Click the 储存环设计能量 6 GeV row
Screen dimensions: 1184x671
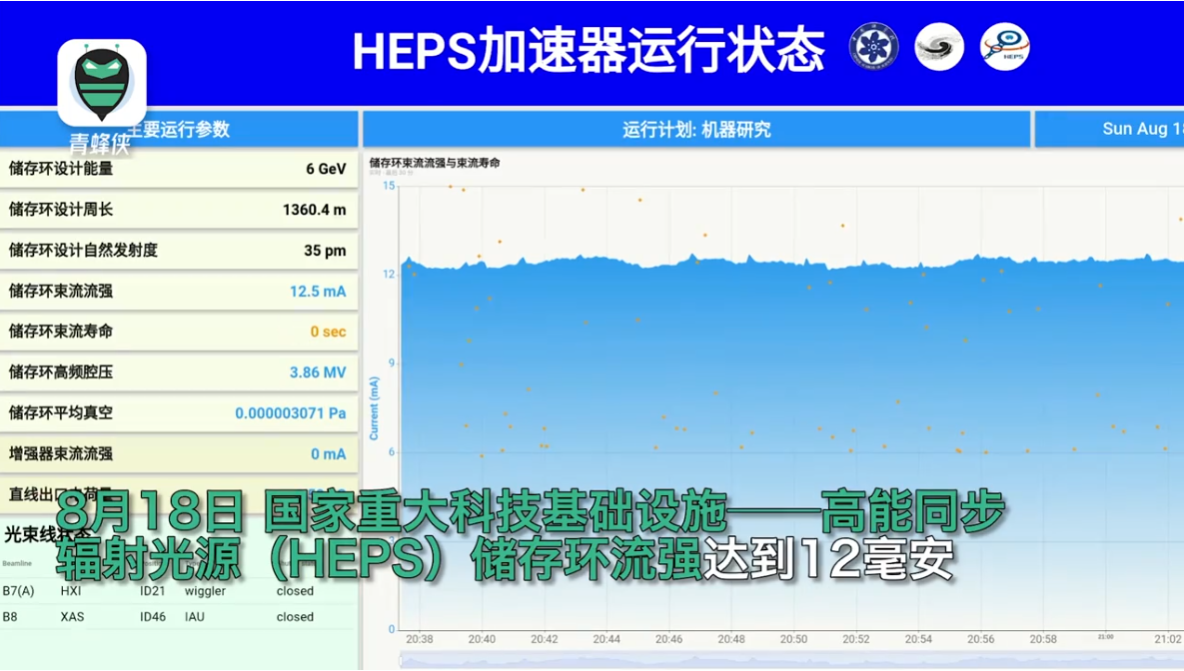click(x=178, y=169)
